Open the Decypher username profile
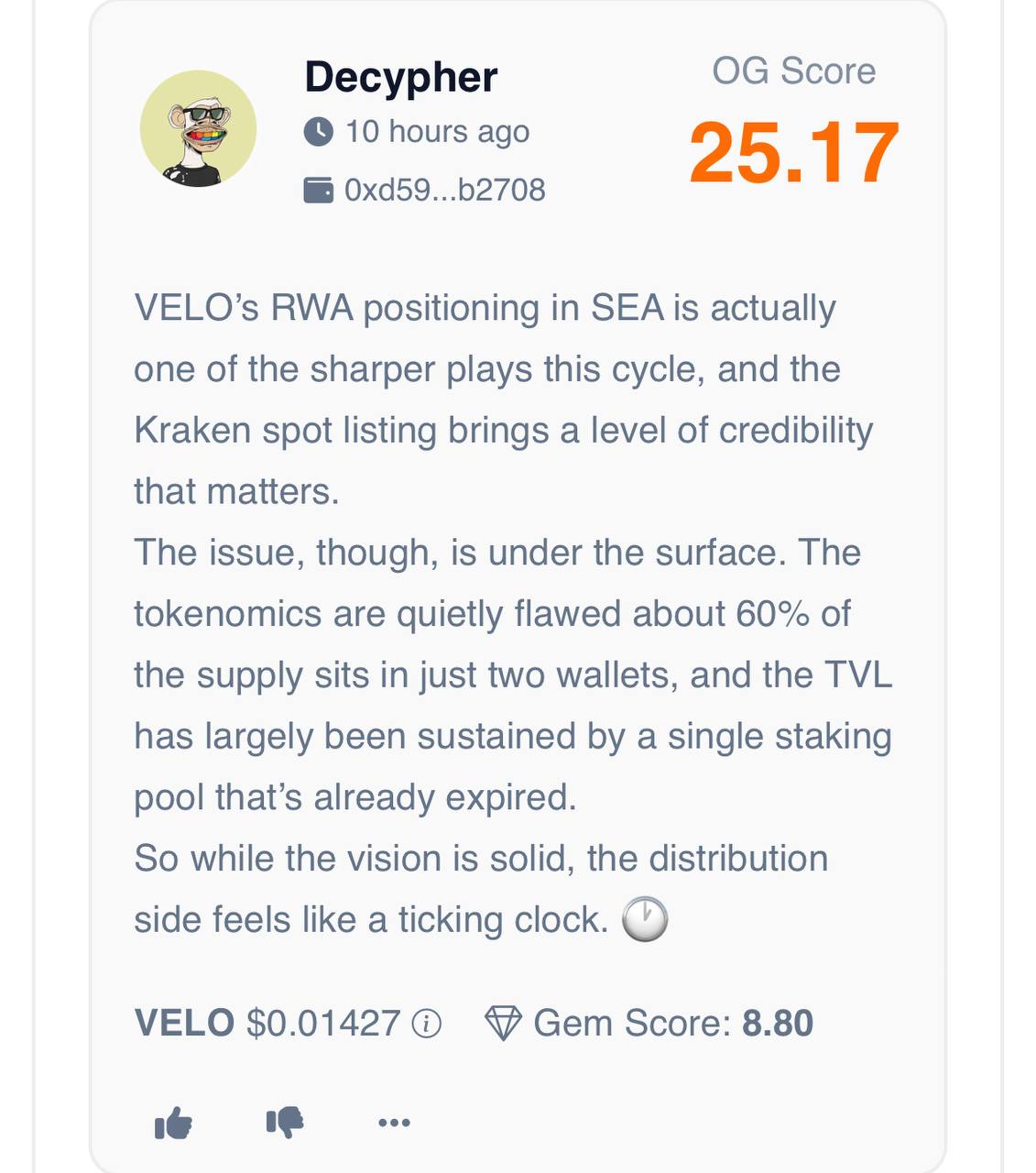Viewport: 1036px width, 1173px height. coord(400,77)
